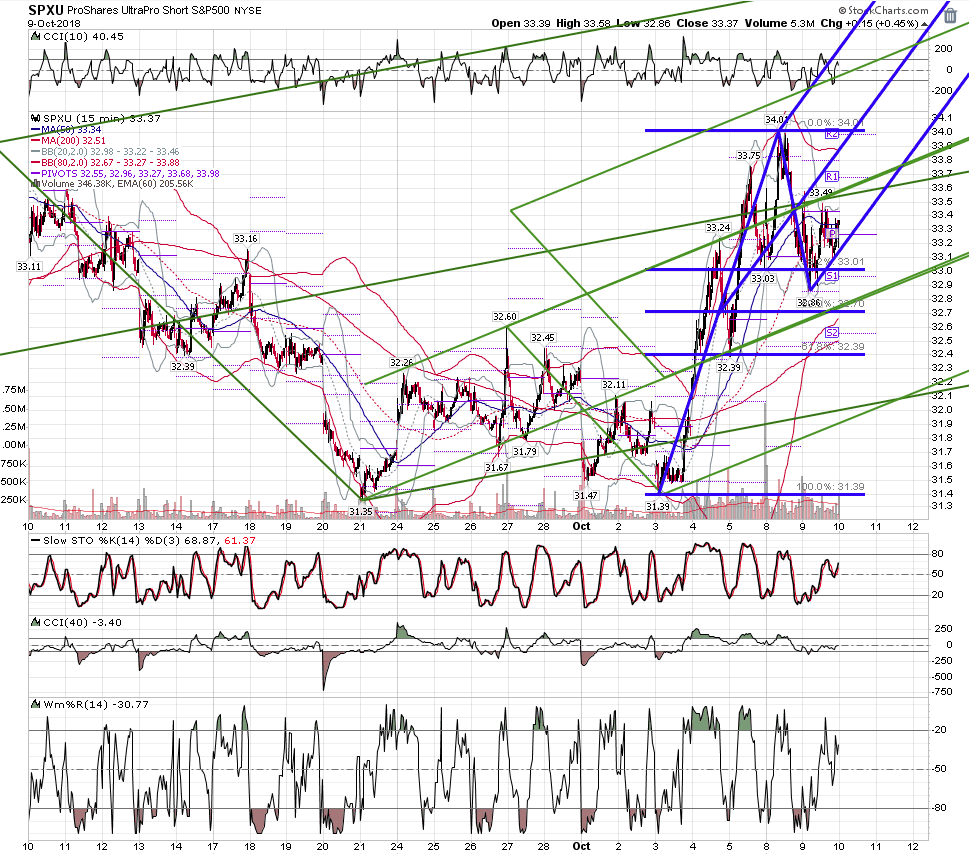Click the 31.35 low price label
The height and width of the screenshot is (854, 969).
coord(361,512)
